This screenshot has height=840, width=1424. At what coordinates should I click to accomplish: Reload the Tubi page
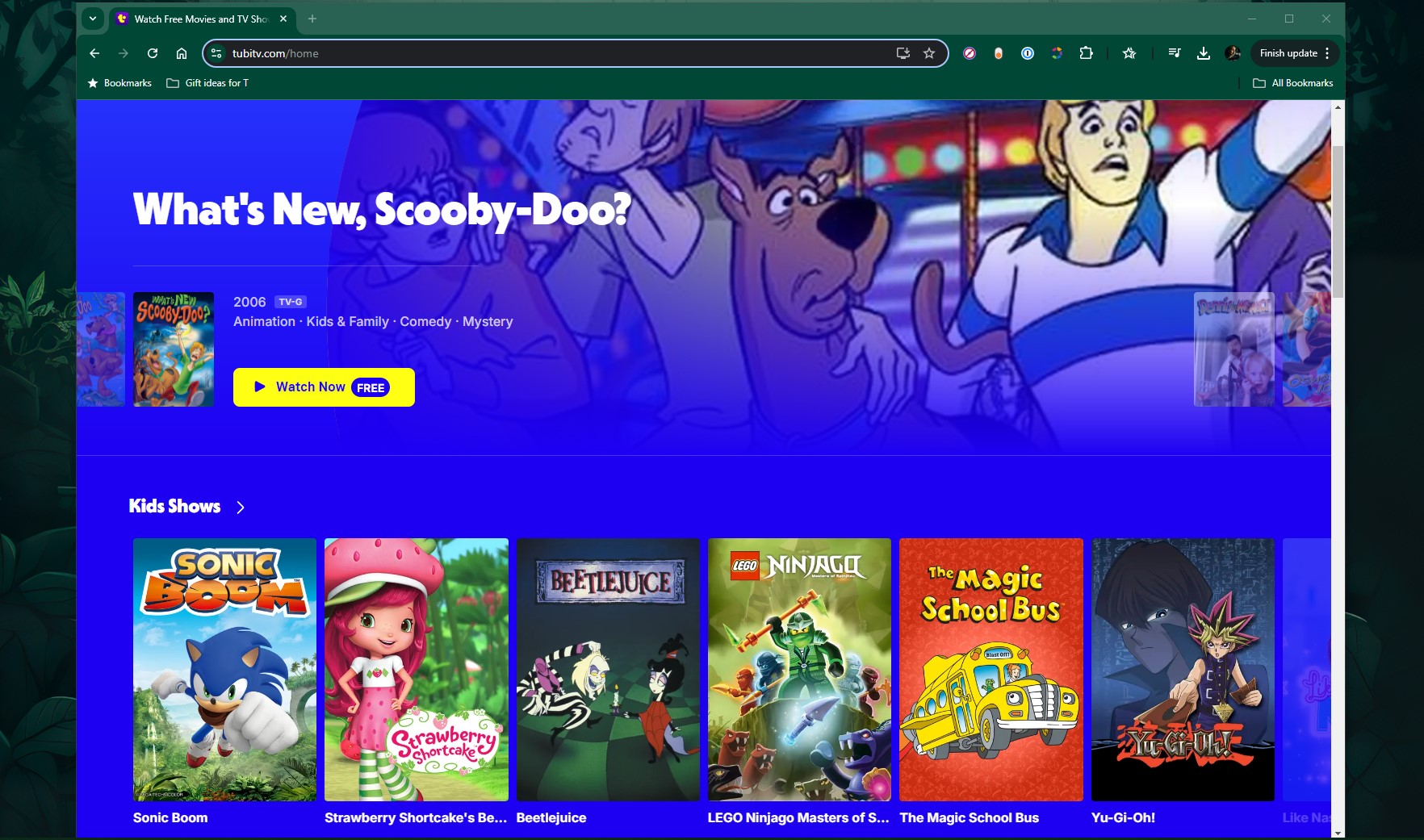(153, 53)
